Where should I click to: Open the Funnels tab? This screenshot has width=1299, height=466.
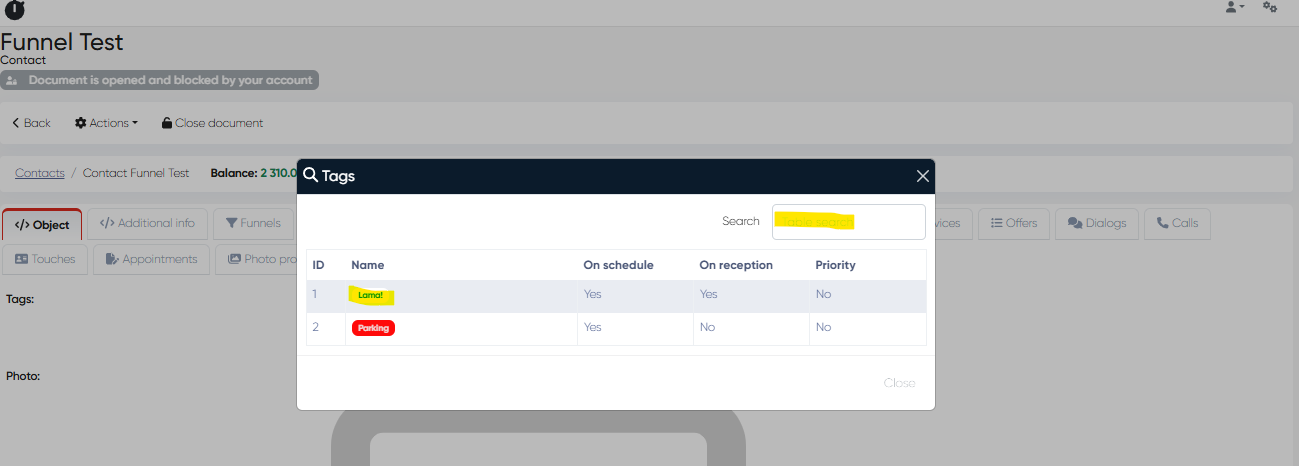coord(253,223)
